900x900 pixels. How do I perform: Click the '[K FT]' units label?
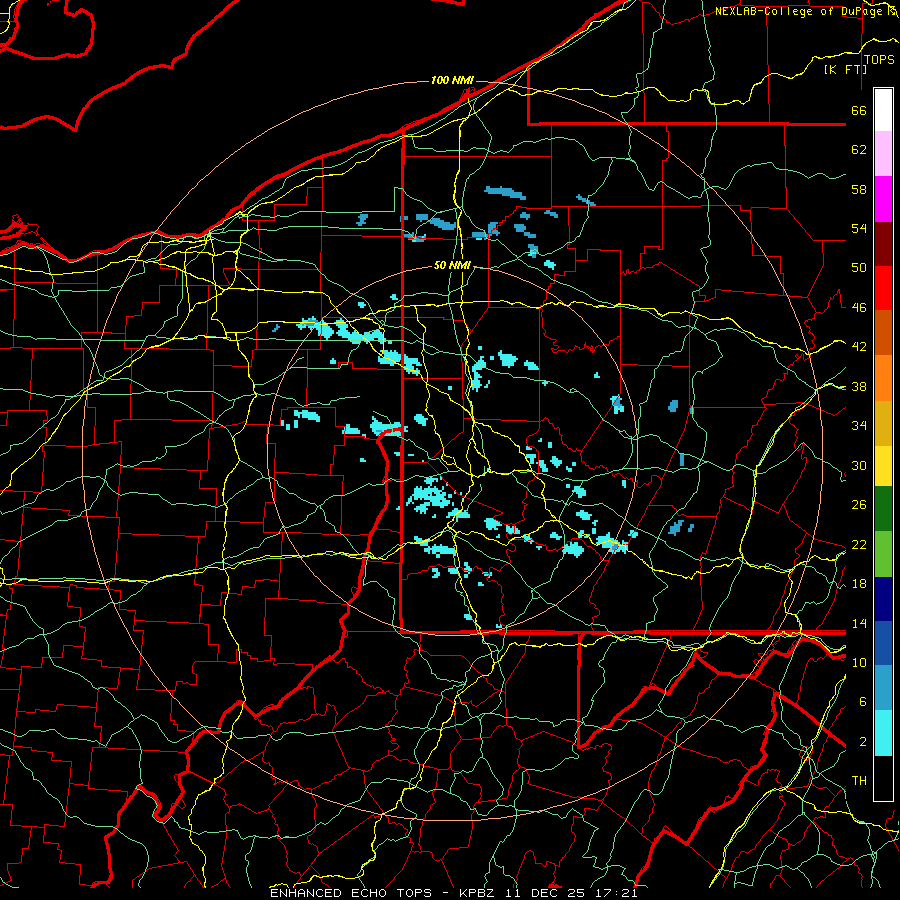point(845,70)
